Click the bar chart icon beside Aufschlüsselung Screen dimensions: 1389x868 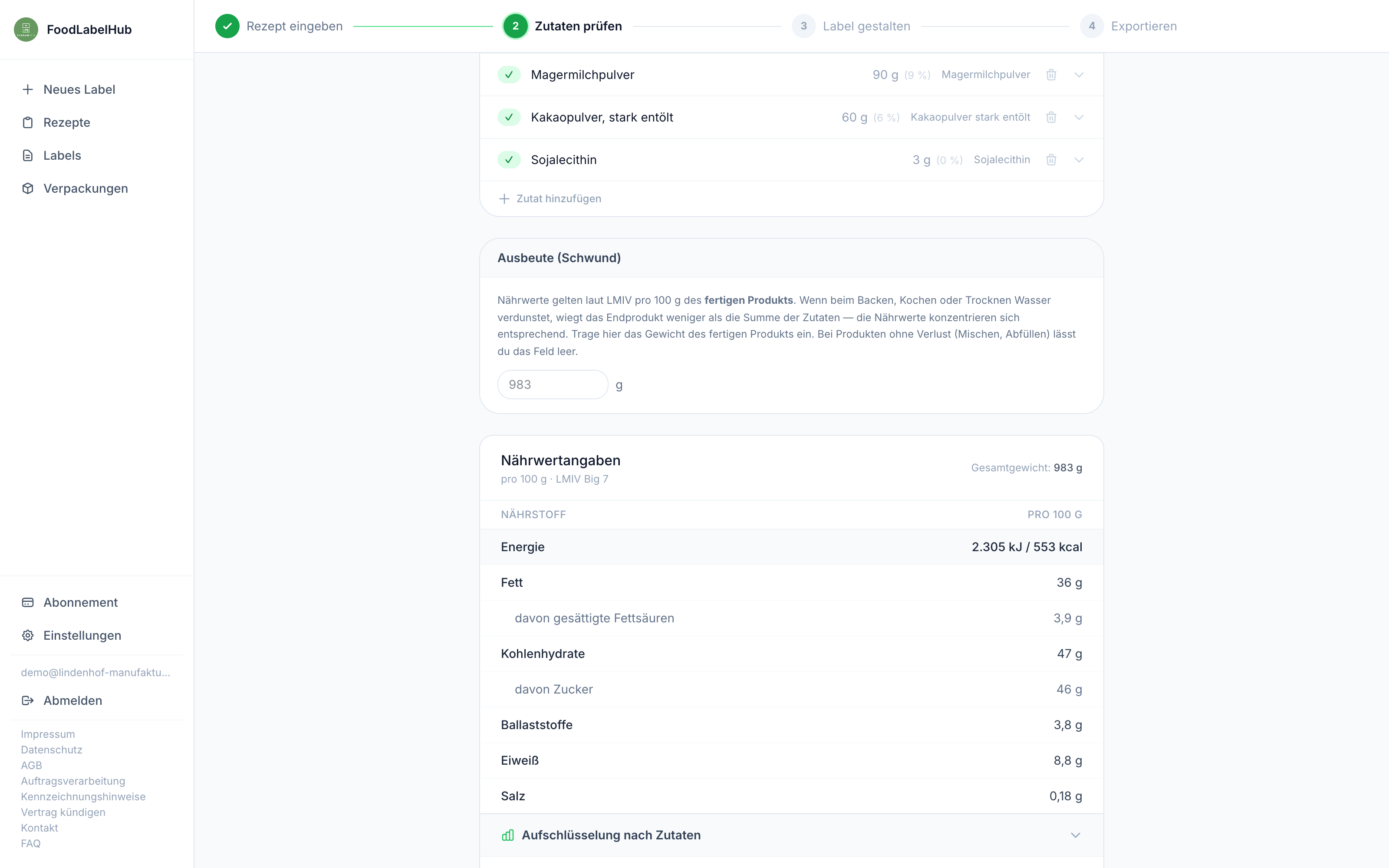pyautogui.click(x=507, y=835)
